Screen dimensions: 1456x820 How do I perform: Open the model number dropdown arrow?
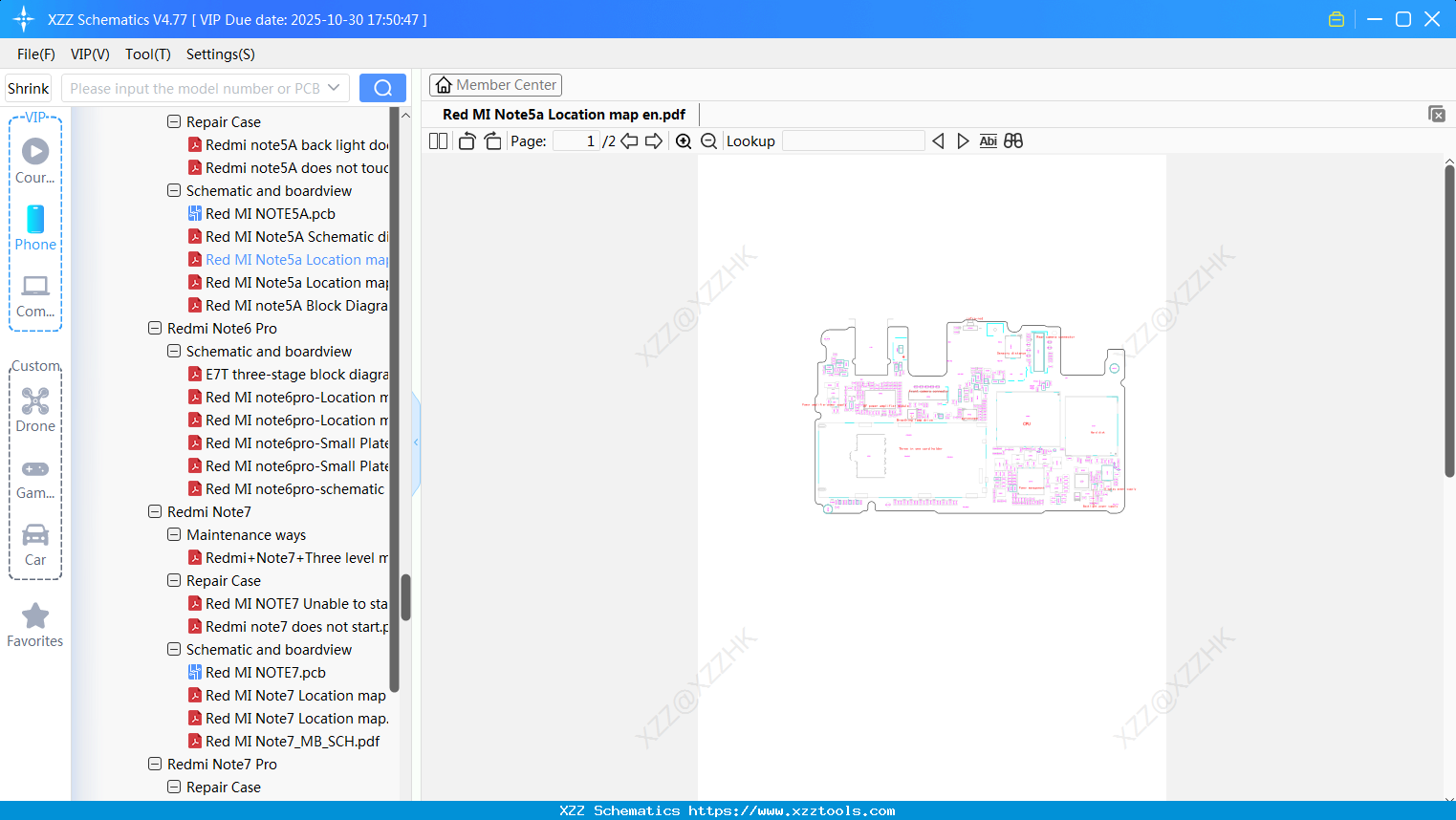pos(334,88)
